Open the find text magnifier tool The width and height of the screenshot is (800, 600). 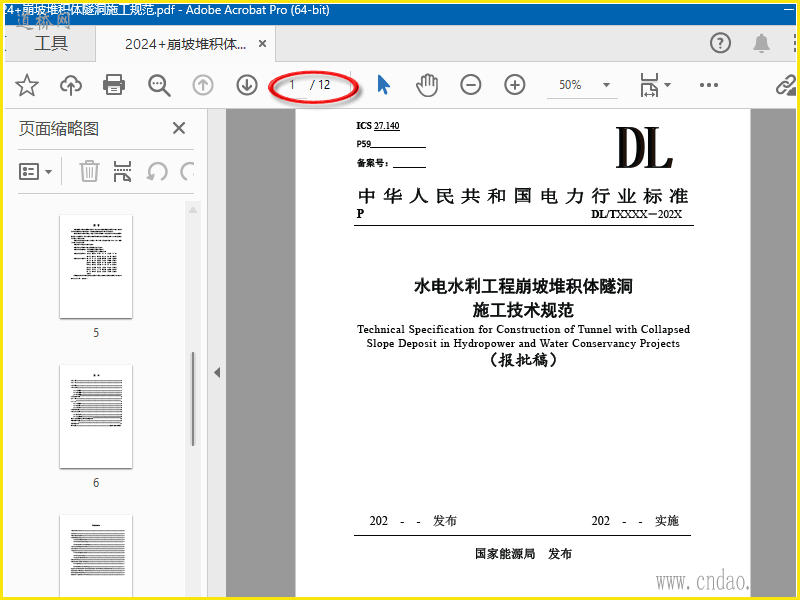click(159, 85)
